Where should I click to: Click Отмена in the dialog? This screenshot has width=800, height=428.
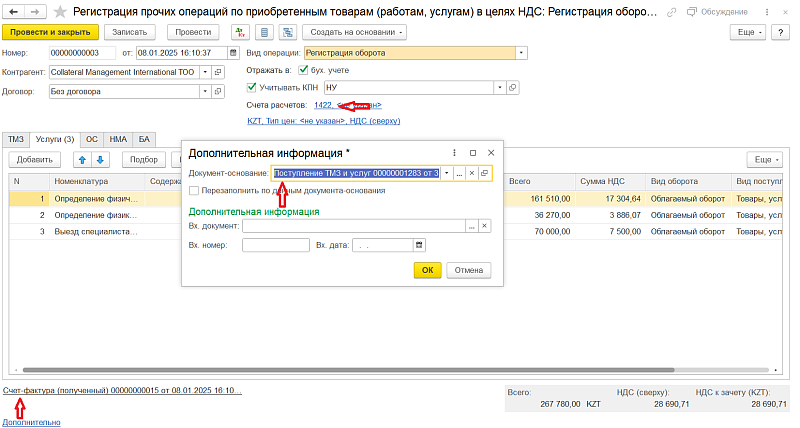468,270
